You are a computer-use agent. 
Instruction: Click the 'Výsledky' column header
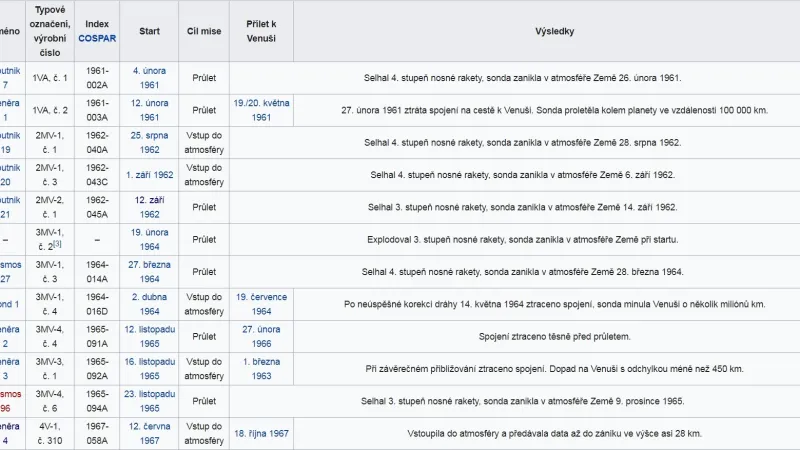click(x=554, y=31)
